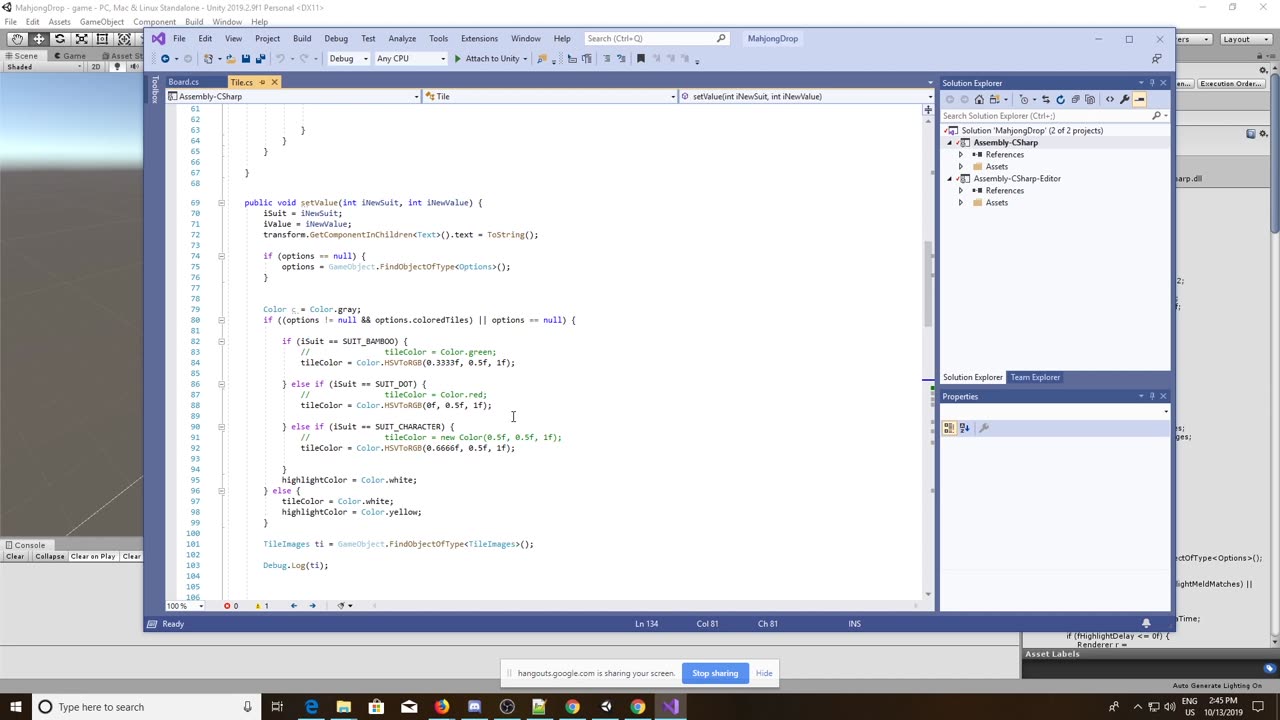The width and height of the screenshot is (1280, 720).
Task: Click the Save file floppy disk icon
Action: click(x=246, y=59)
